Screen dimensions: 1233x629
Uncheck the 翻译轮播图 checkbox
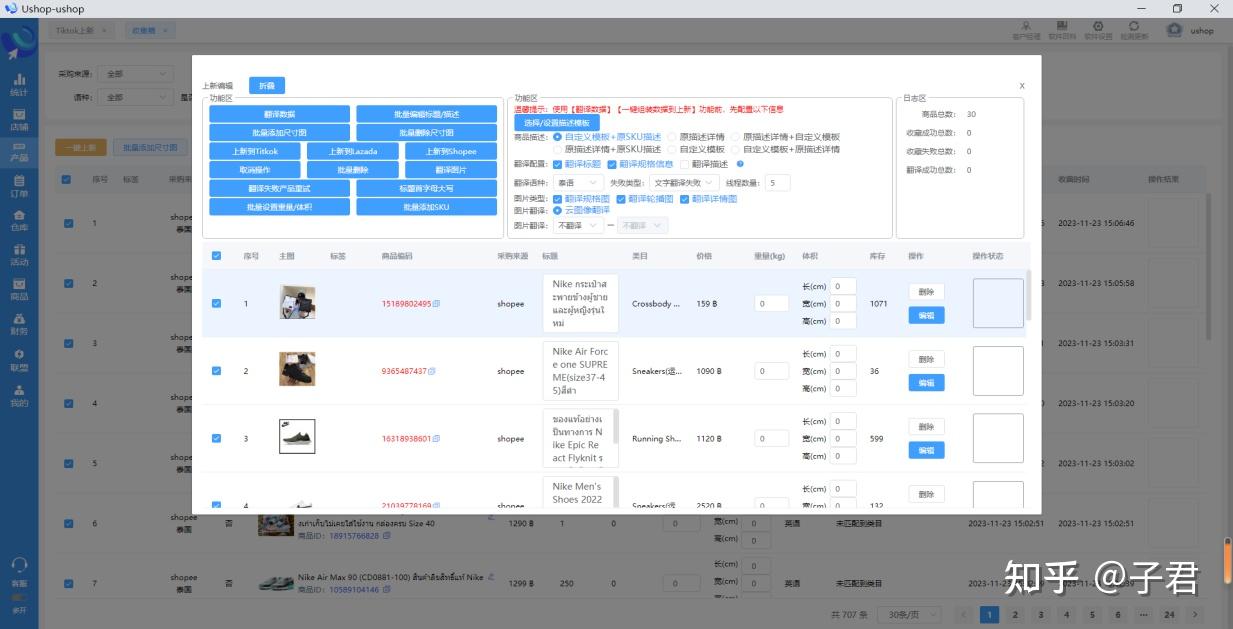click(x=620, y=199)
